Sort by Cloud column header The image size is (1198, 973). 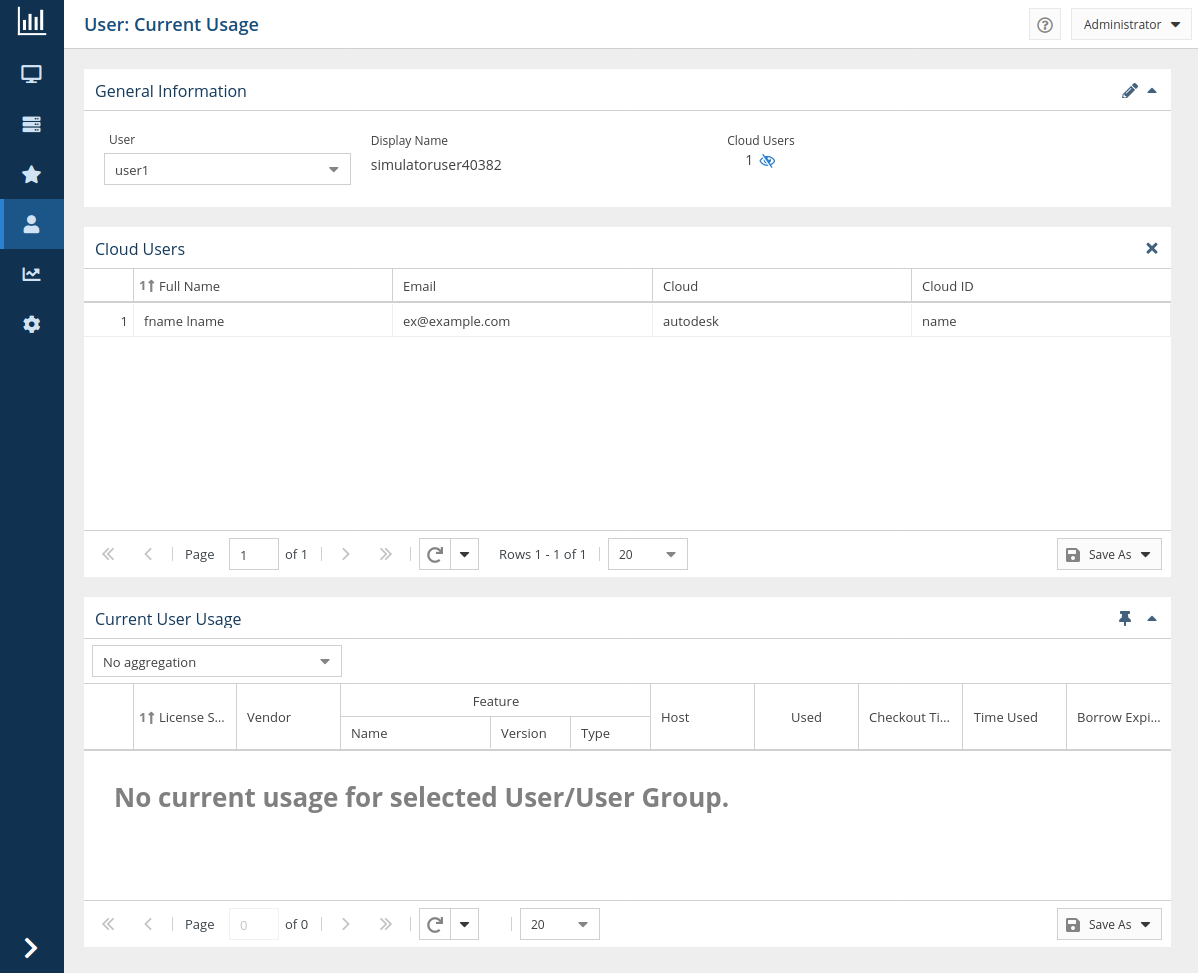(x=782, y=286)
